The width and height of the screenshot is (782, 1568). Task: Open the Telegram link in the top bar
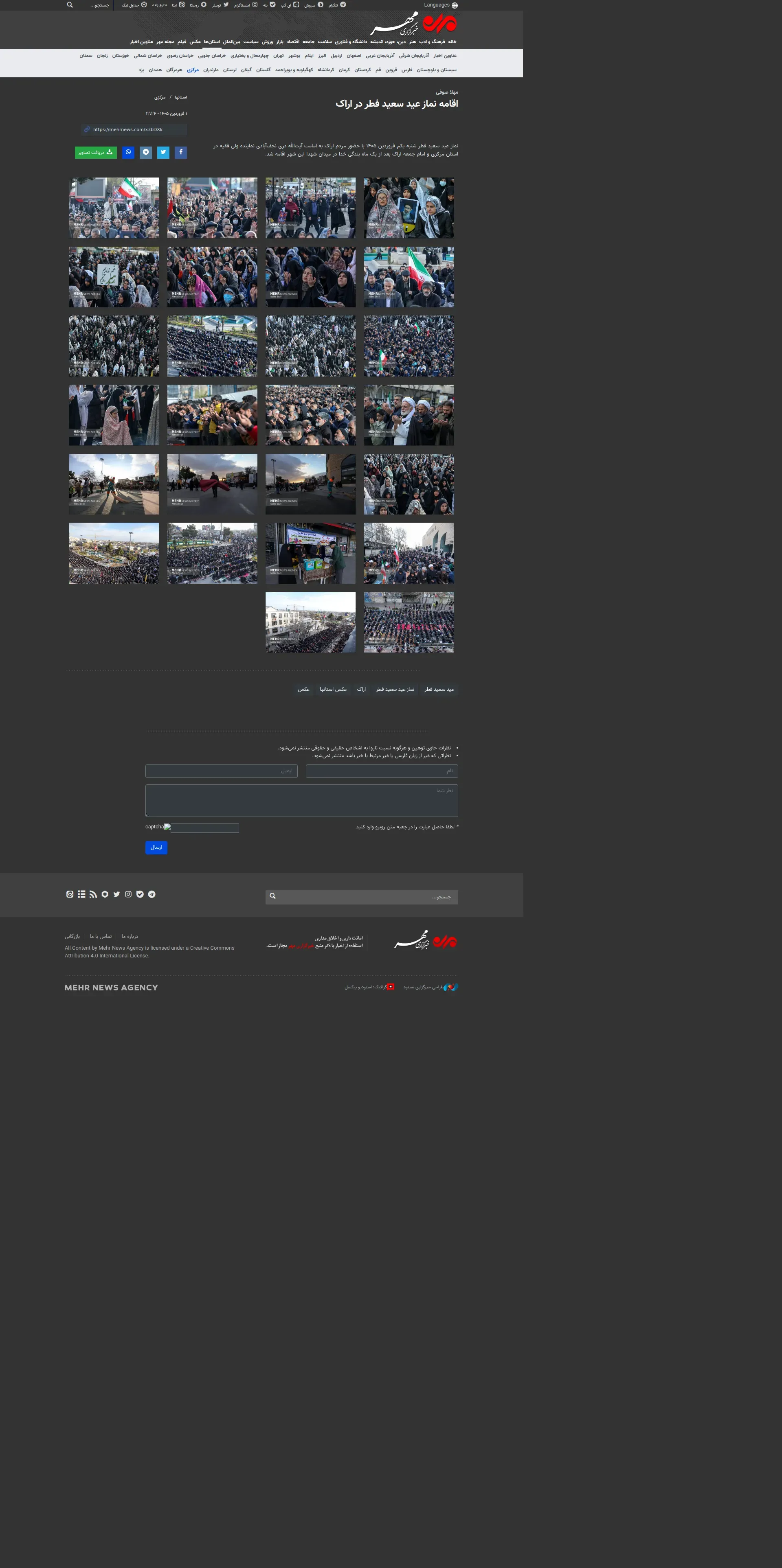[337, 5]
